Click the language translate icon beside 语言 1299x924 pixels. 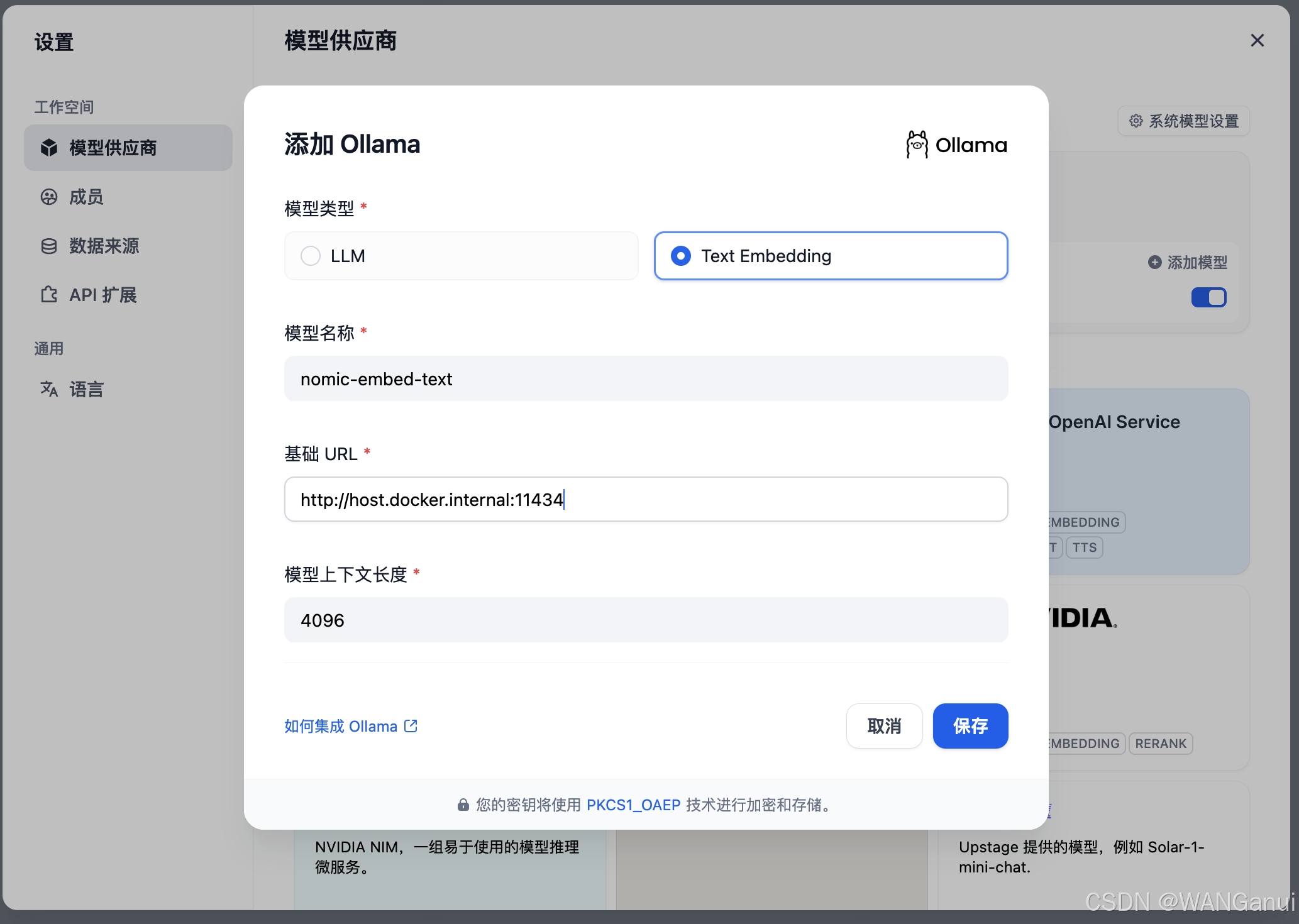49,389
